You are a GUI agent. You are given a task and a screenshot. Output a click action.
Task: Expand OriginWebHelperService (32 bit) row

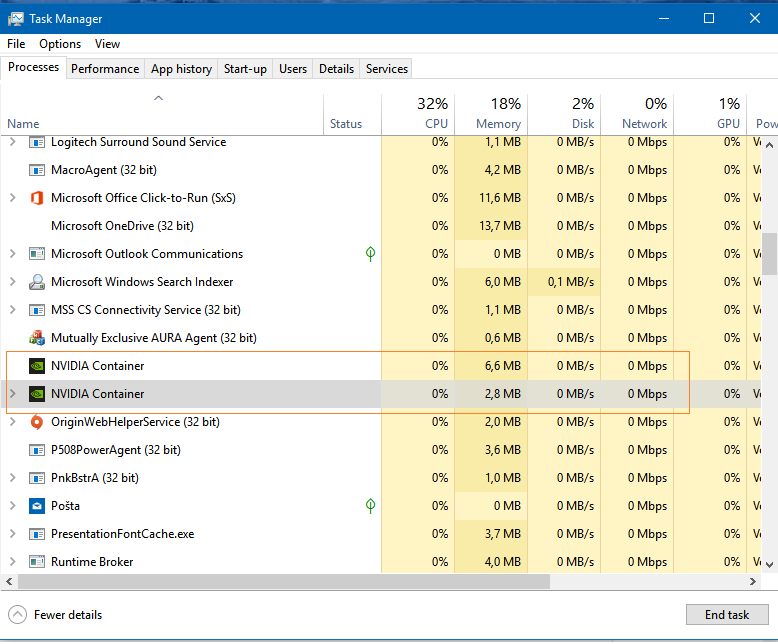pyautogui.click(x=13, y=422)
